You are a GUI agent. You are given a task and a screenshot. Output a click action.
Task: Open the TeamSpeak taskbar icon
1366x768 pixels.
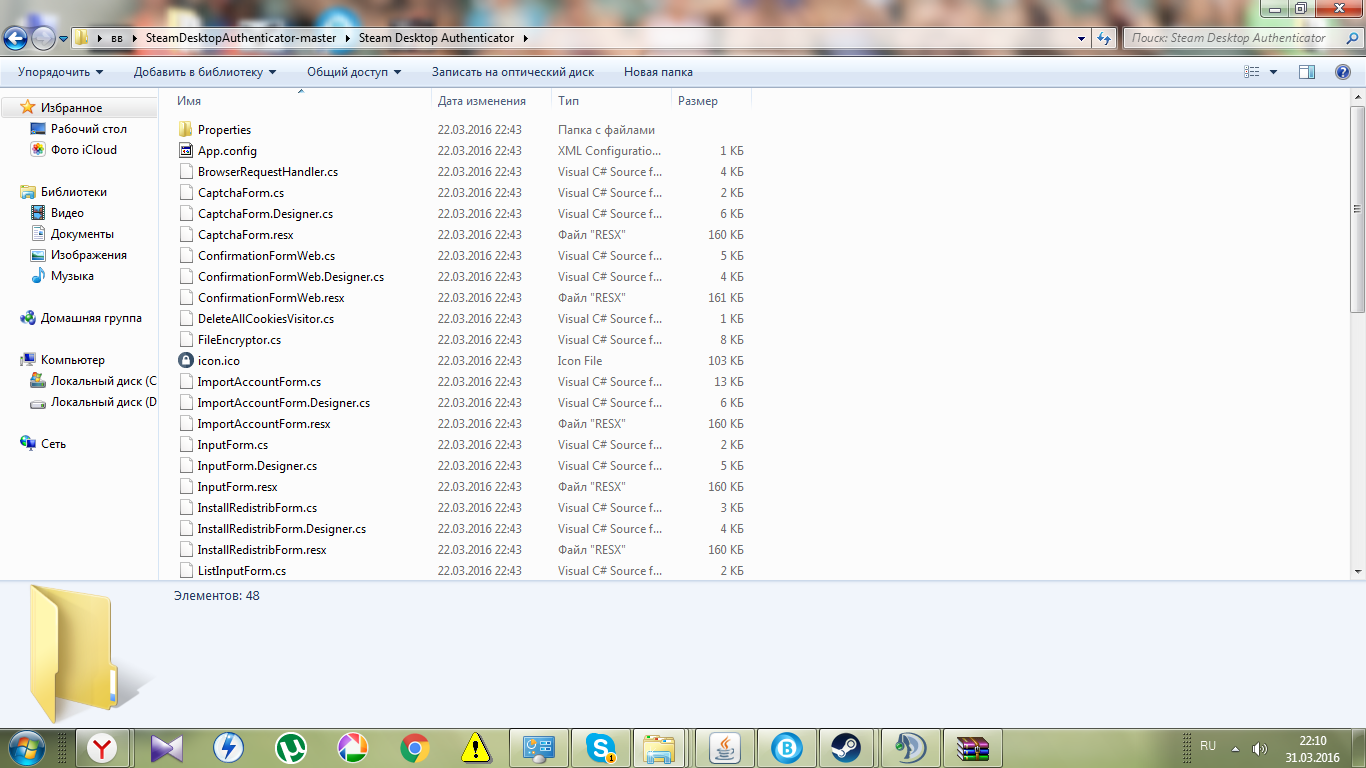click(x=910, y=748)
